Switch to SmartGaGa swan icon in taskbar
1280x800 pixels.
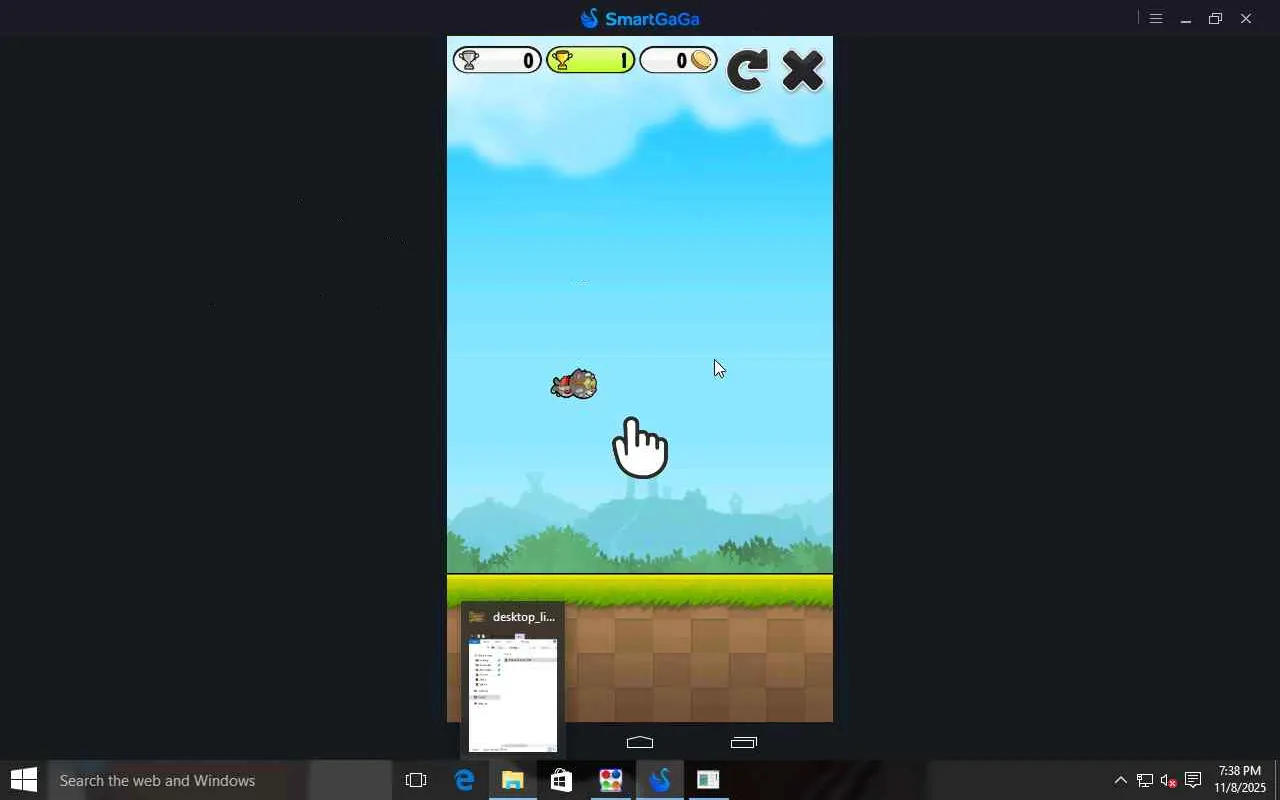[659, 780]
